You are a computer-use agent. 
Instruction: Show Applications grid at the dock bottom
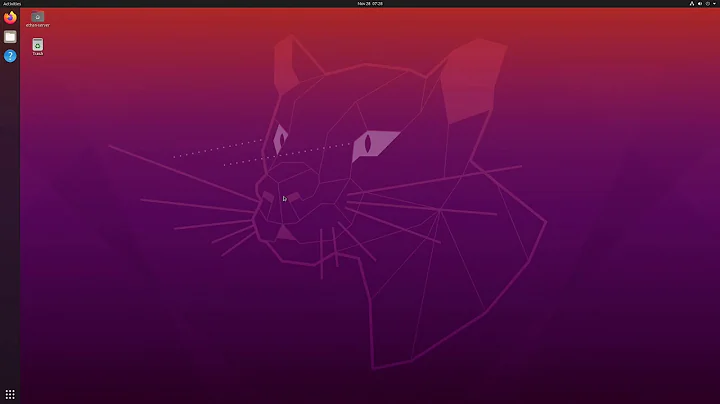click(x=10, y=394)
